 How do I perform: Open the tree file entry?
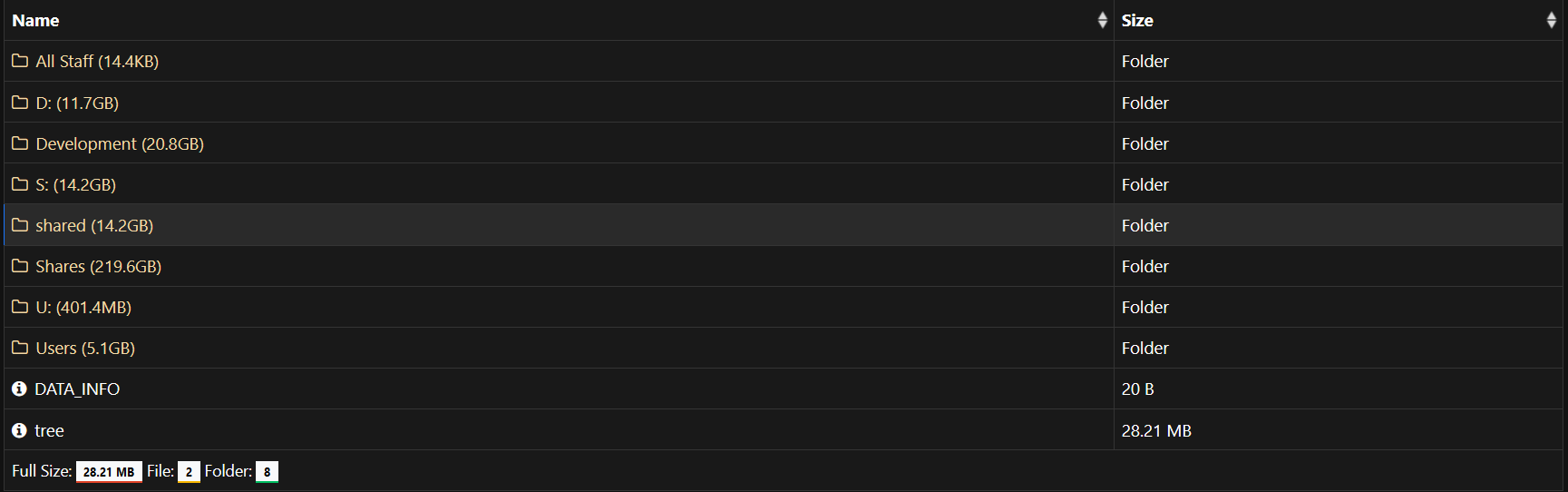(49, 430)
